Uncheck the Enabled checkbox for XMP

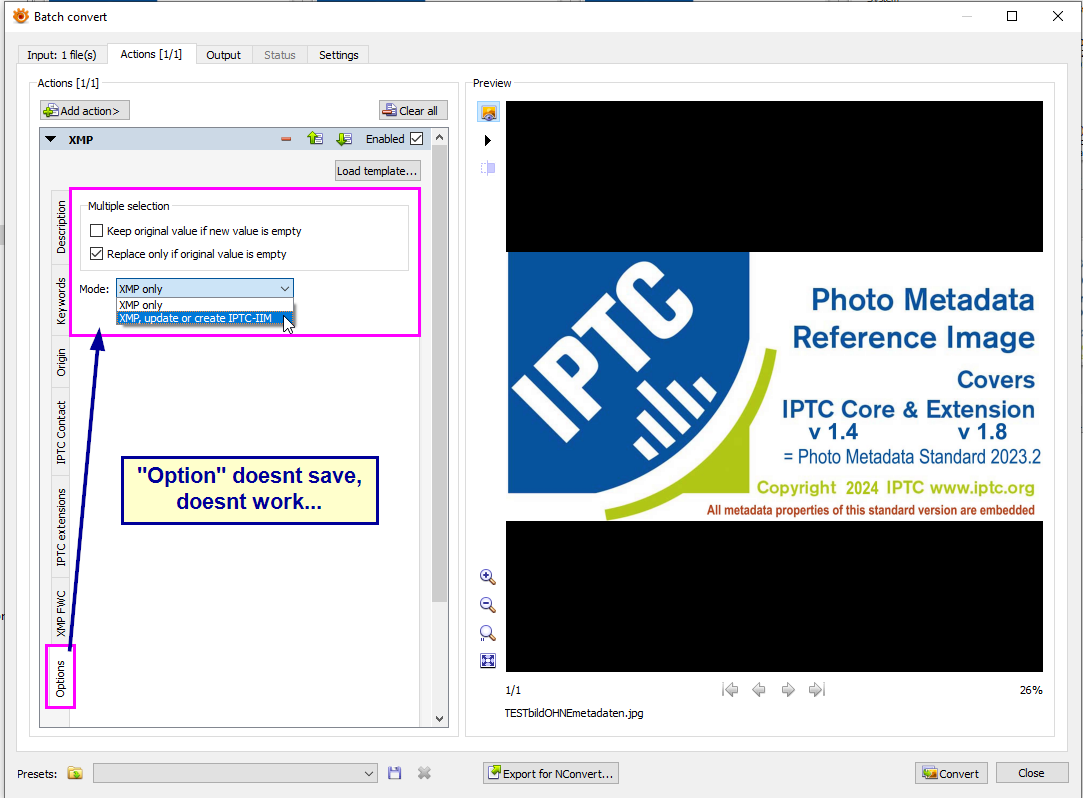(417, 139)
